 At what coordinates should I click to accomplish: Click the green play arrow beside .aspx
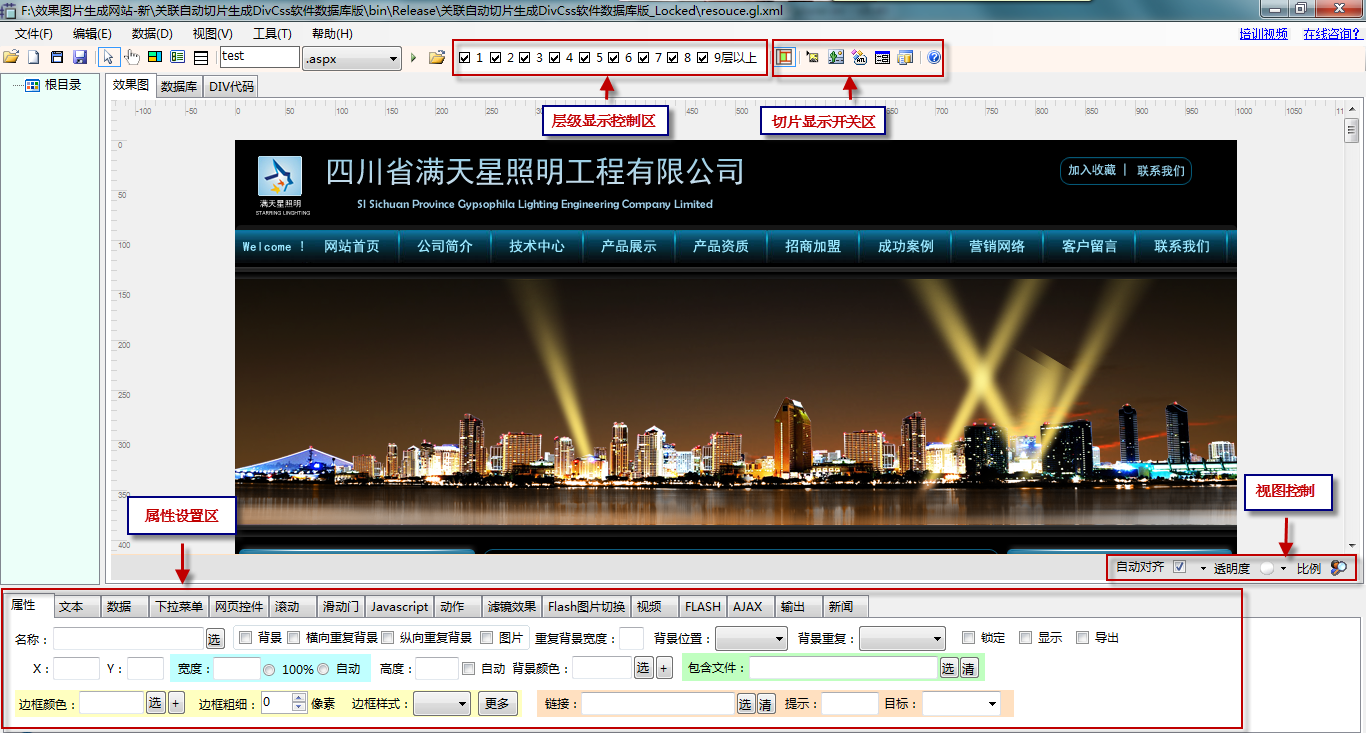pos(413,58)
